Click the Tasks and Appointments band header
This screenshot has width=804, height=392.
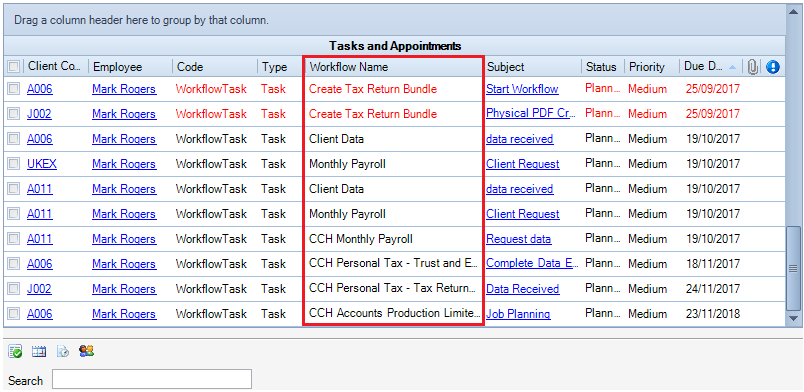click(x=395, y=46)
